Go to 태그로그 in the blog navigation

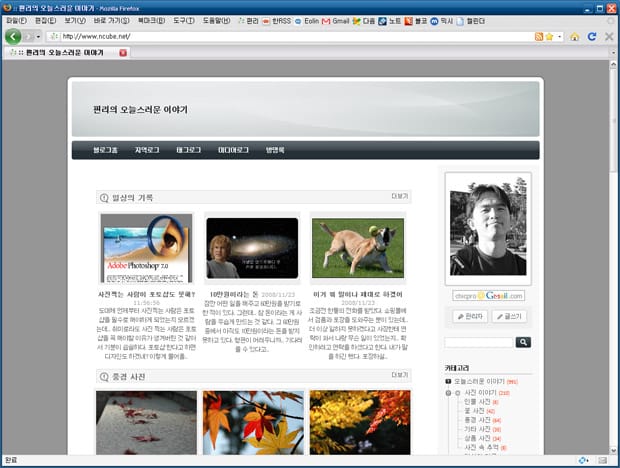[x=188, y=150]
